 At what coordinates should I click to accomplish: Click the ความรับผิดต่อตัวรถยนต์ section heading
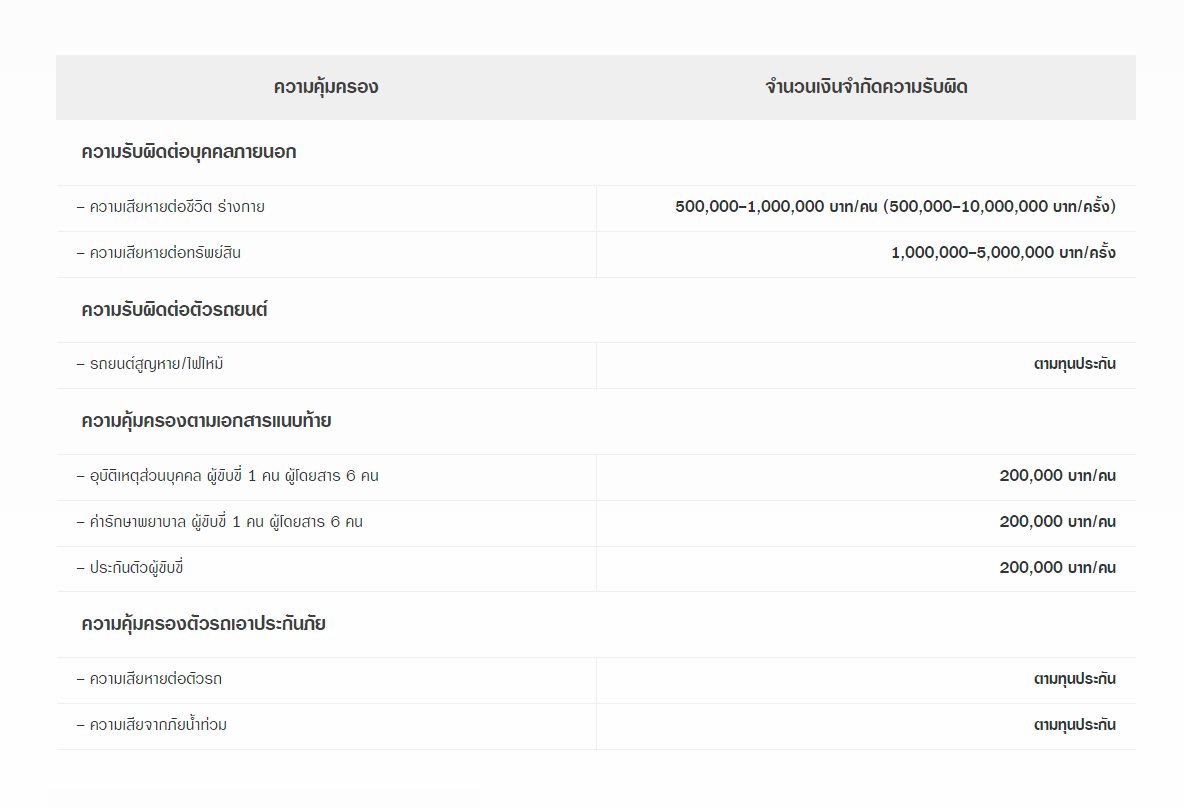(x=175, y=310)
